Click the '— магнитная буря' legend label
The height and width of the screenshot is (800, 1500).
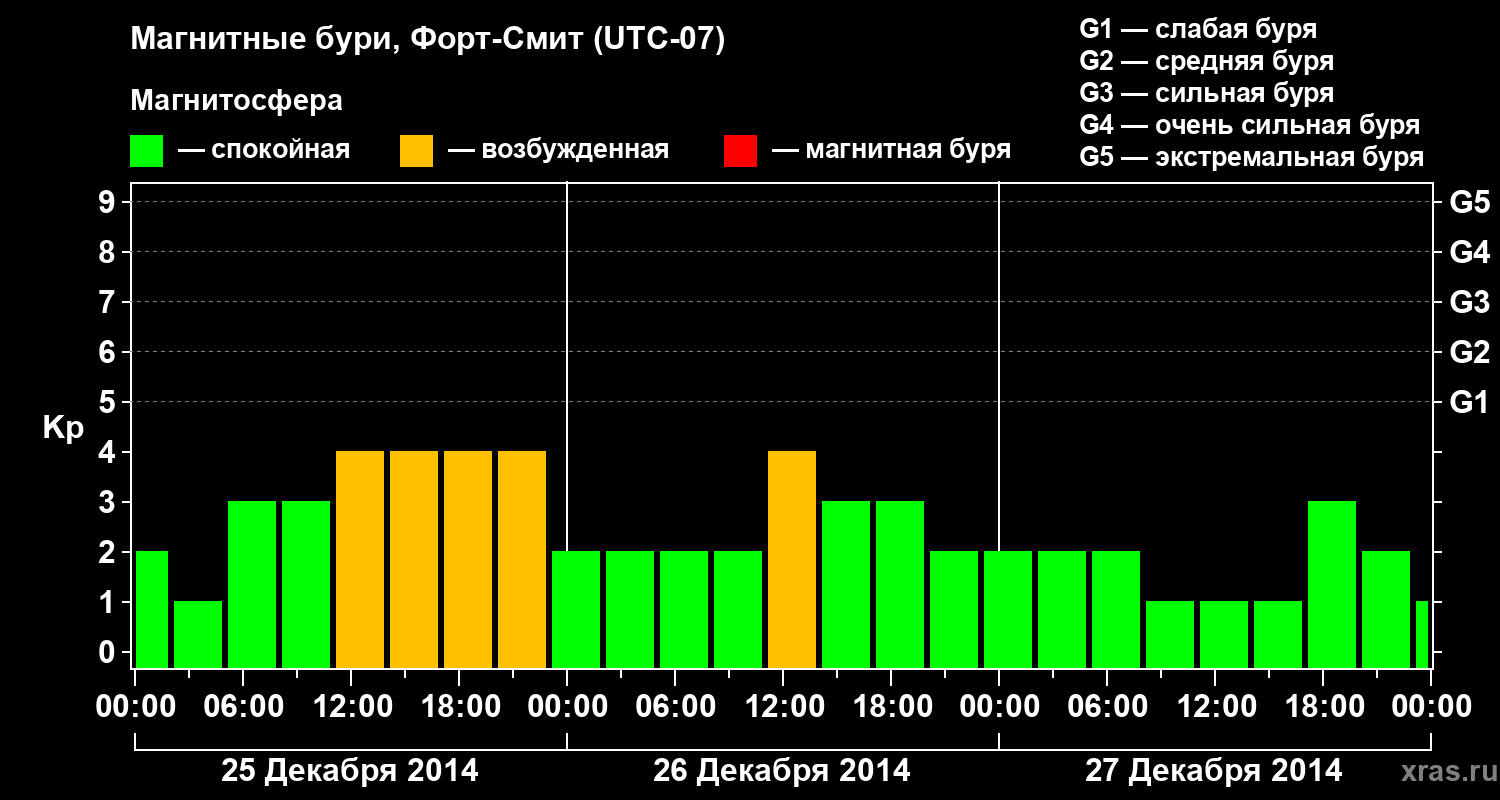click(x=892, y=151)
